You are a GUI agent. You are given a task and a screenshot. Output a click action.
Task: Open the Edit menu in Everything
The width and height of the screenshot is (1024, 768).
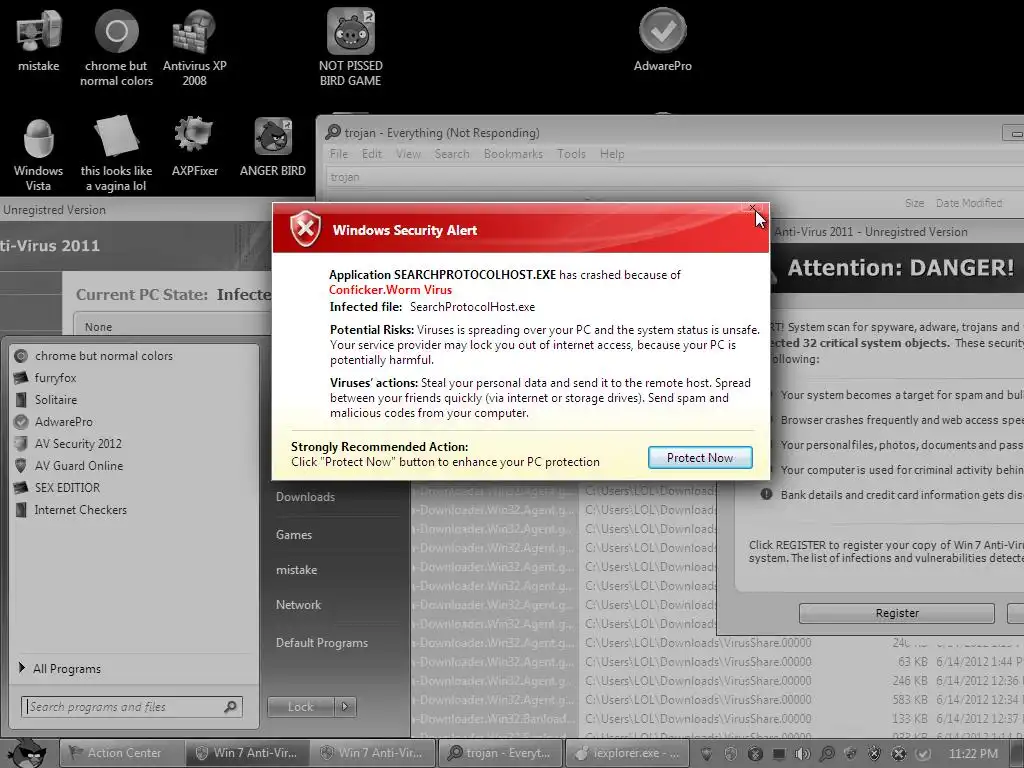tap(372, 154)
